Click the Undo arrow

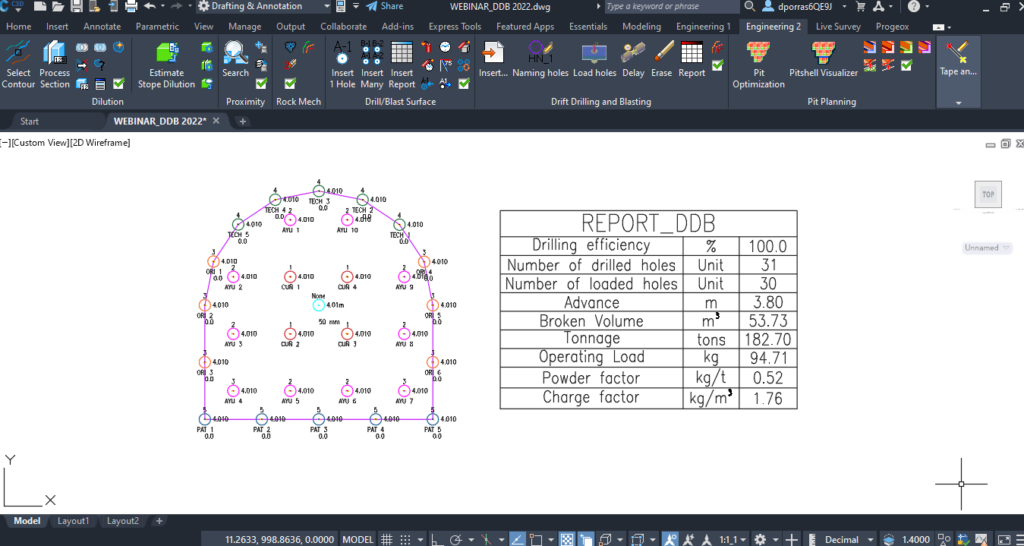(150, 7)
